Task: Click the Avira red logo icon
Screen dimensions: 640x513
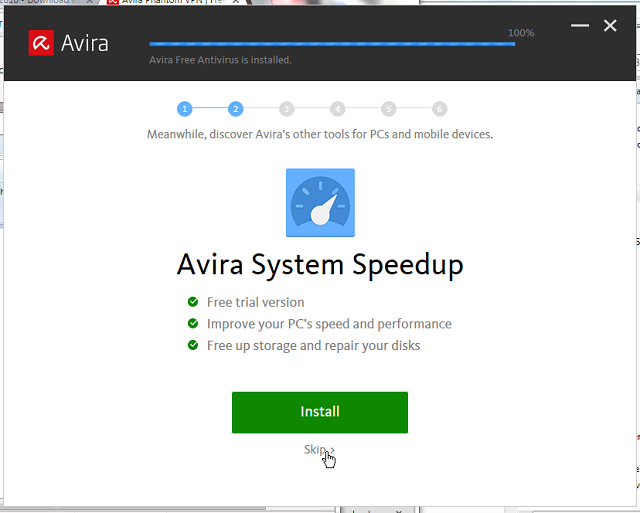Action: (41, 42)
